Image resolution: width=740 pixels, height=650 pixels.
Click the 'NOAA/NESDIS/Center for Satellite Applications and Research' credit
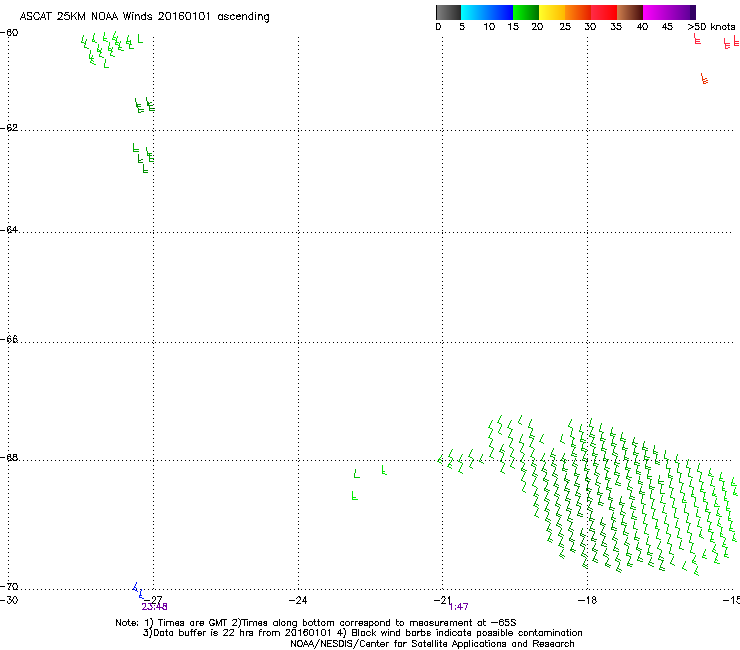coord(432,644)
